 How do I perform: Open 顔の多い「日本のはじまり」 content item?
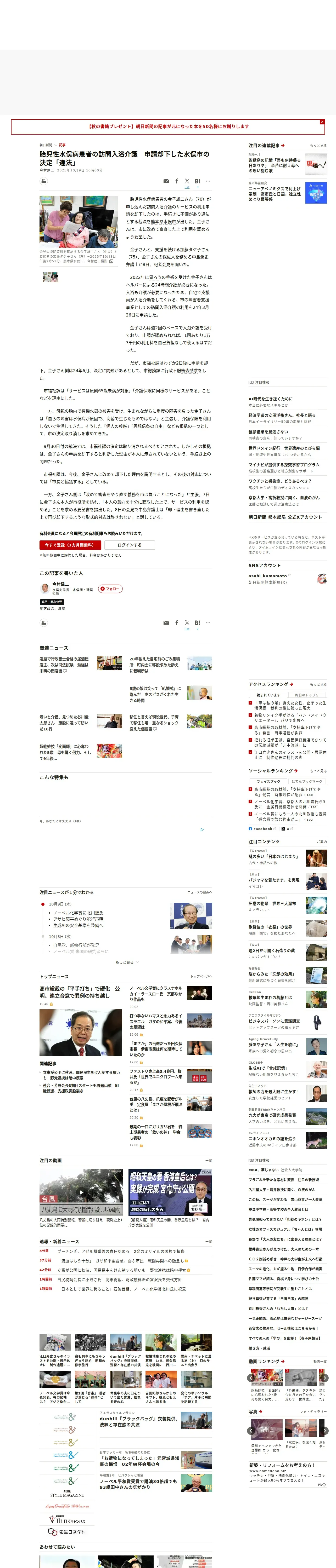(x=287, y=858)
